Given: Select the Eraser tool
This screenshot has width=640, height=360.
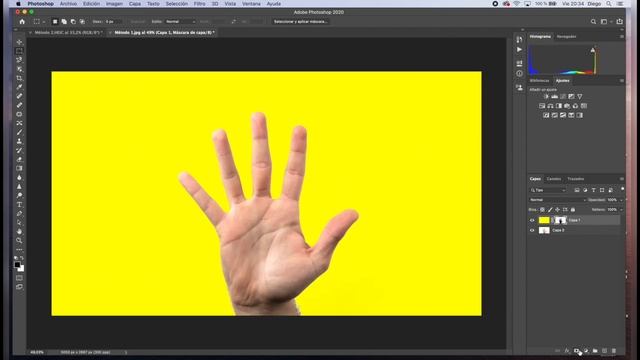Looking at the screenshot, I should [x=19, y=159].
